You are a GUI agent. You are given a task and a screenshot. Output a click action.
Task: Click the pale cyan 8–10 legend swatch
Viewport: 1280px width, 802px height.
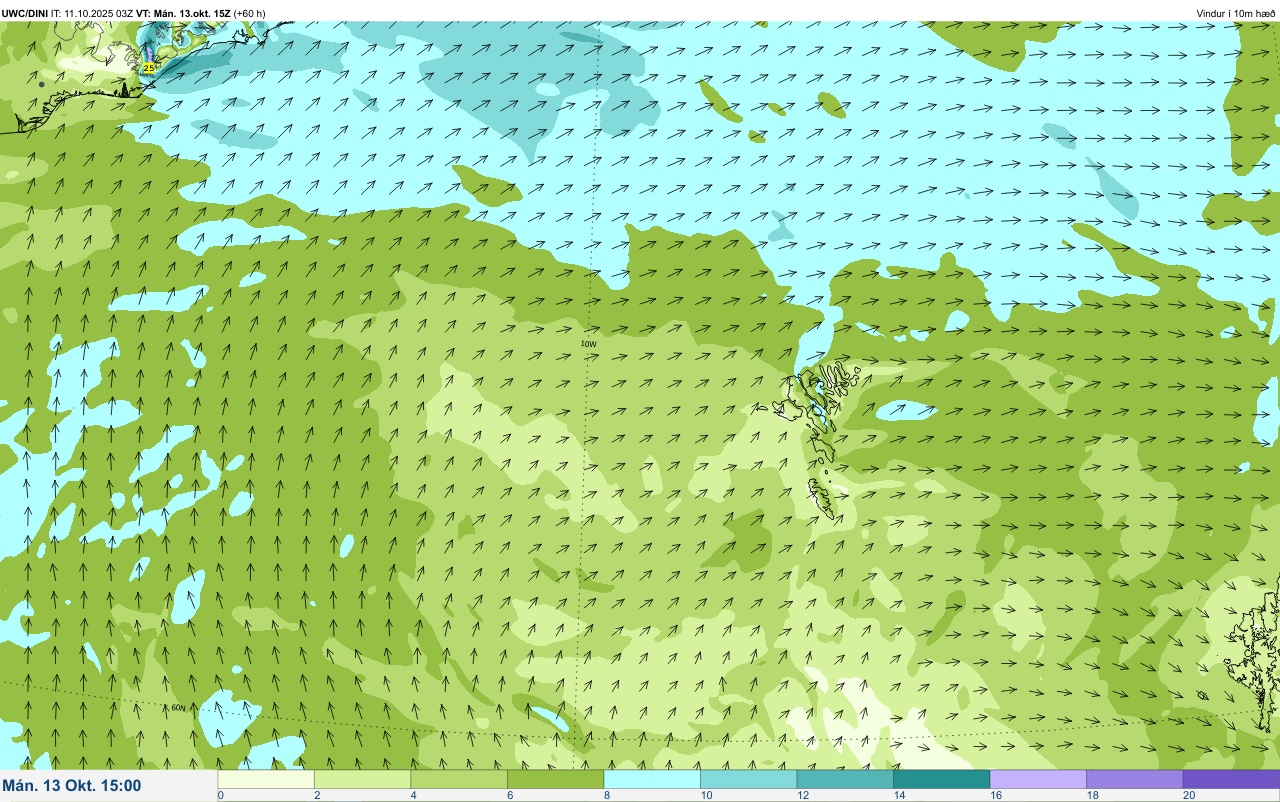(x=652, y=779)
